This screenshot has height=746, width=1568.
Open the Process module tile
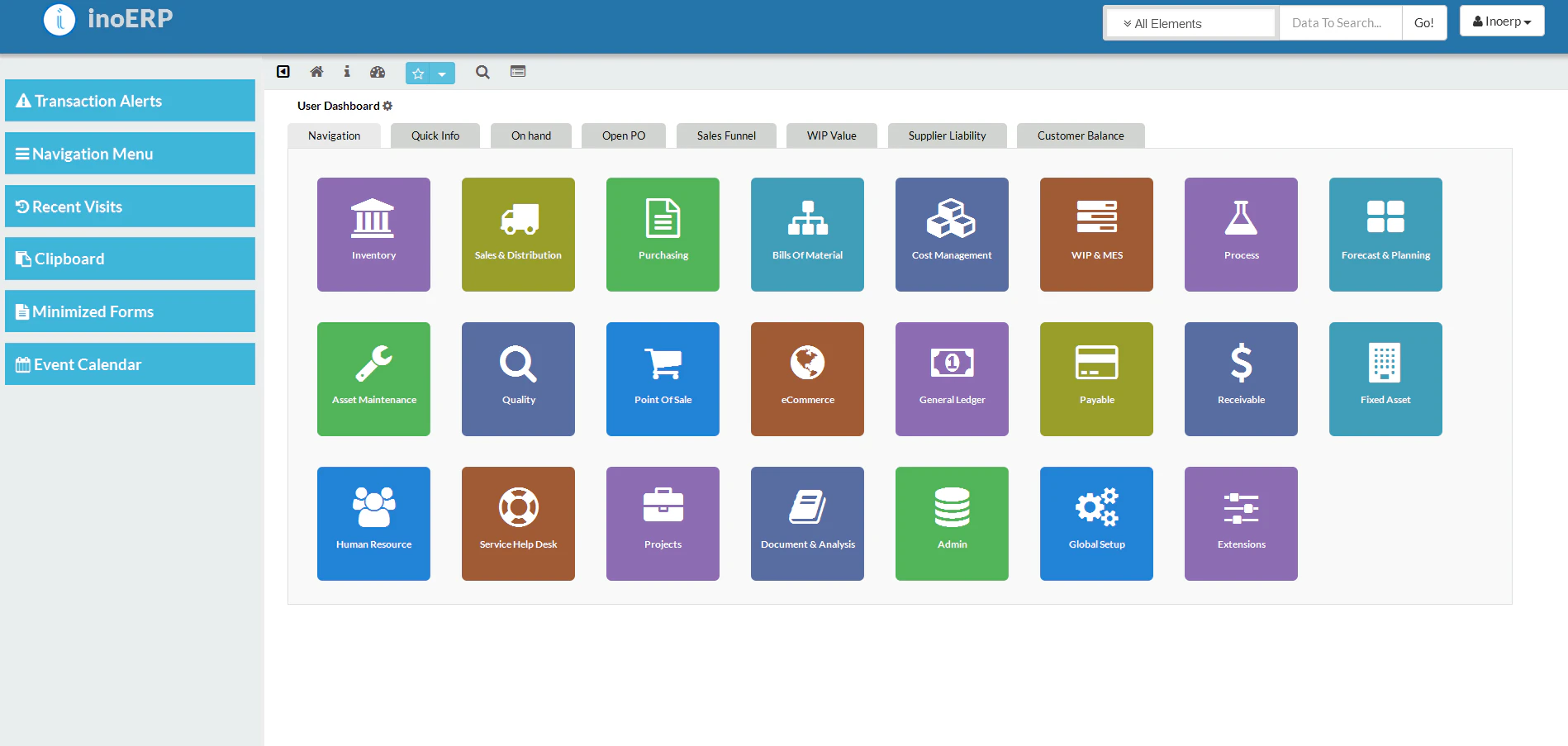click(x=1241, y=235)
